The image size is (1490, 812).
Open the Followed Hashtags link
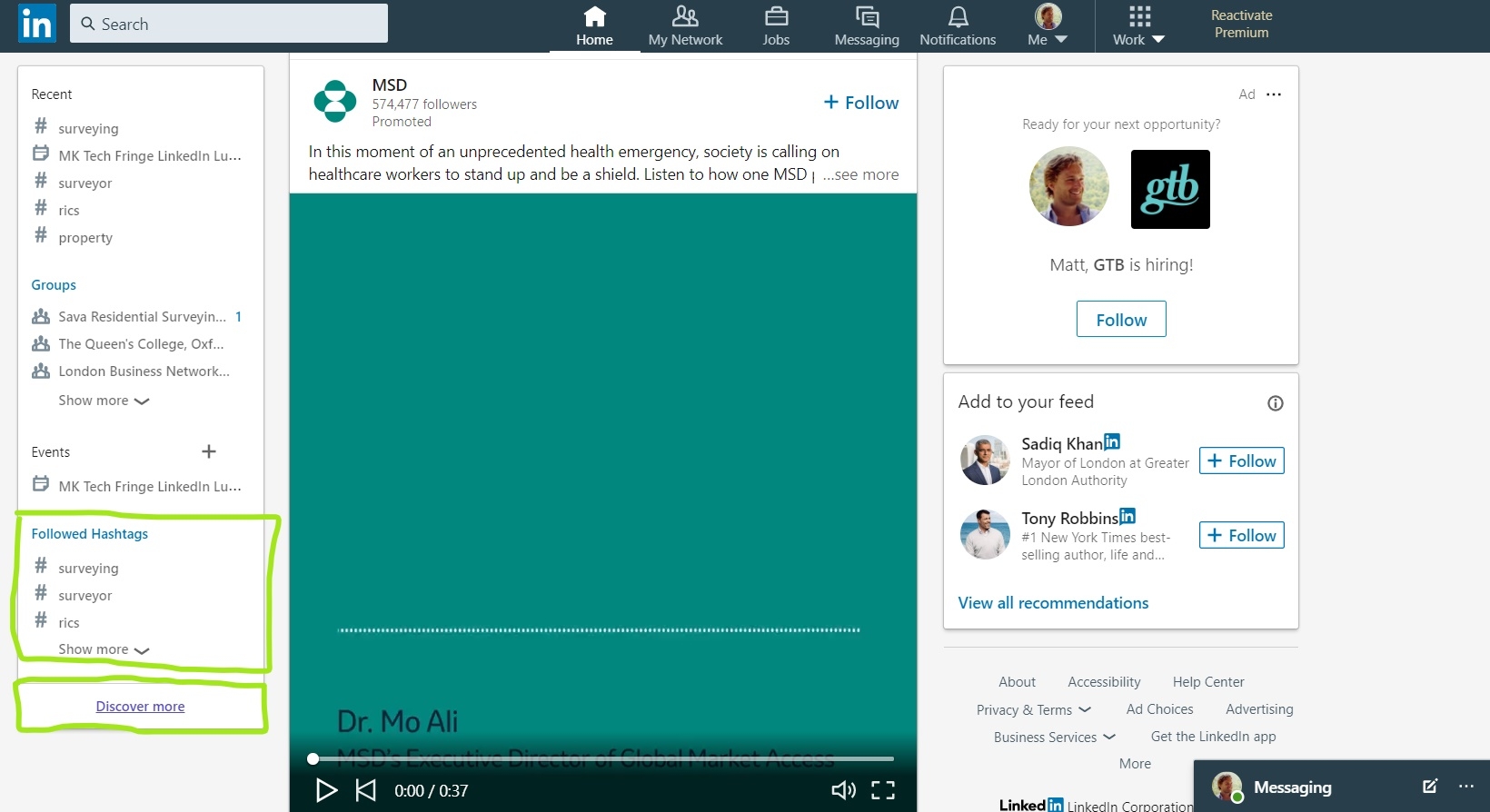(90, 534)
